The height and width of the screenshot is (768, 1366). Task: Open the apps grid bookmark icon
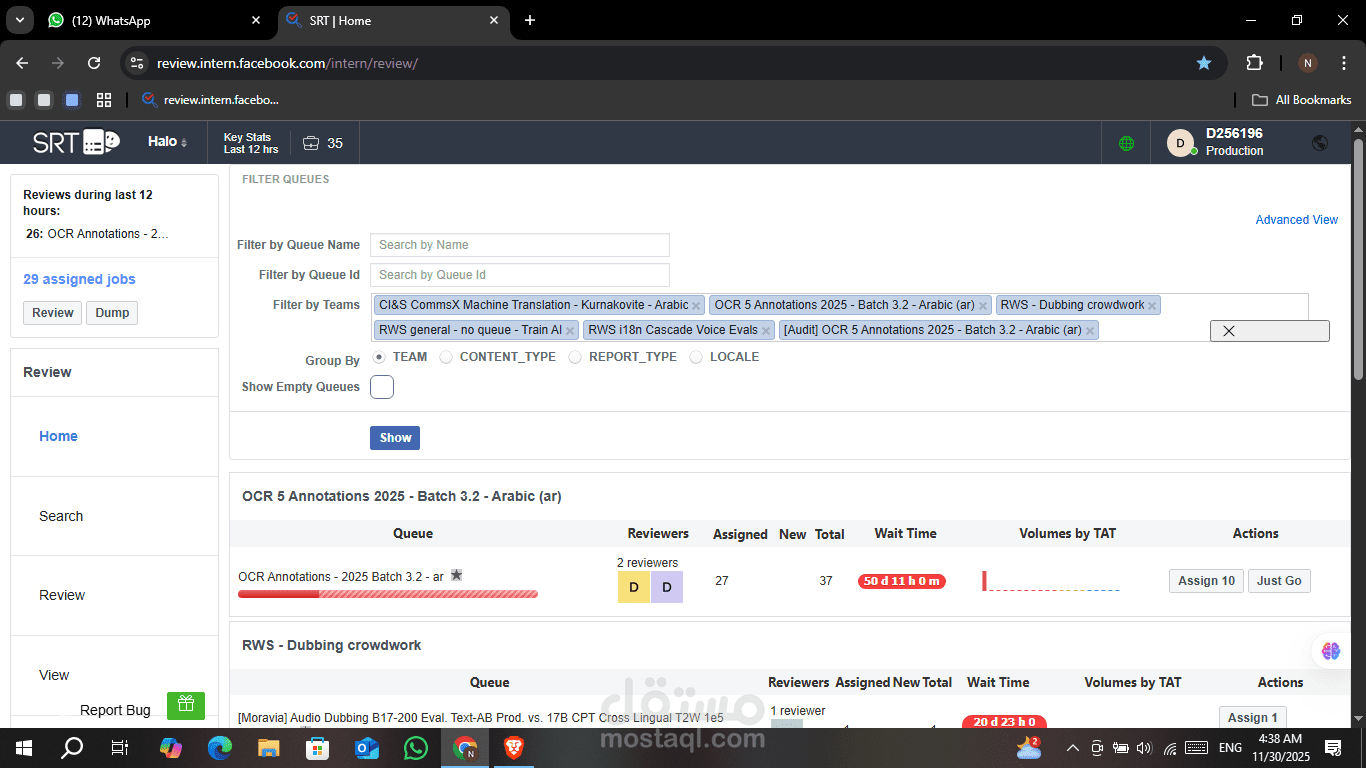104,100
